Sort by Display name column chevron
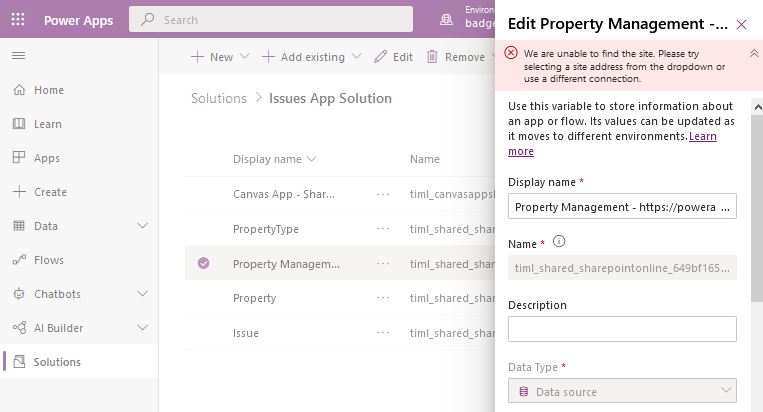 (x=312, y=159)
